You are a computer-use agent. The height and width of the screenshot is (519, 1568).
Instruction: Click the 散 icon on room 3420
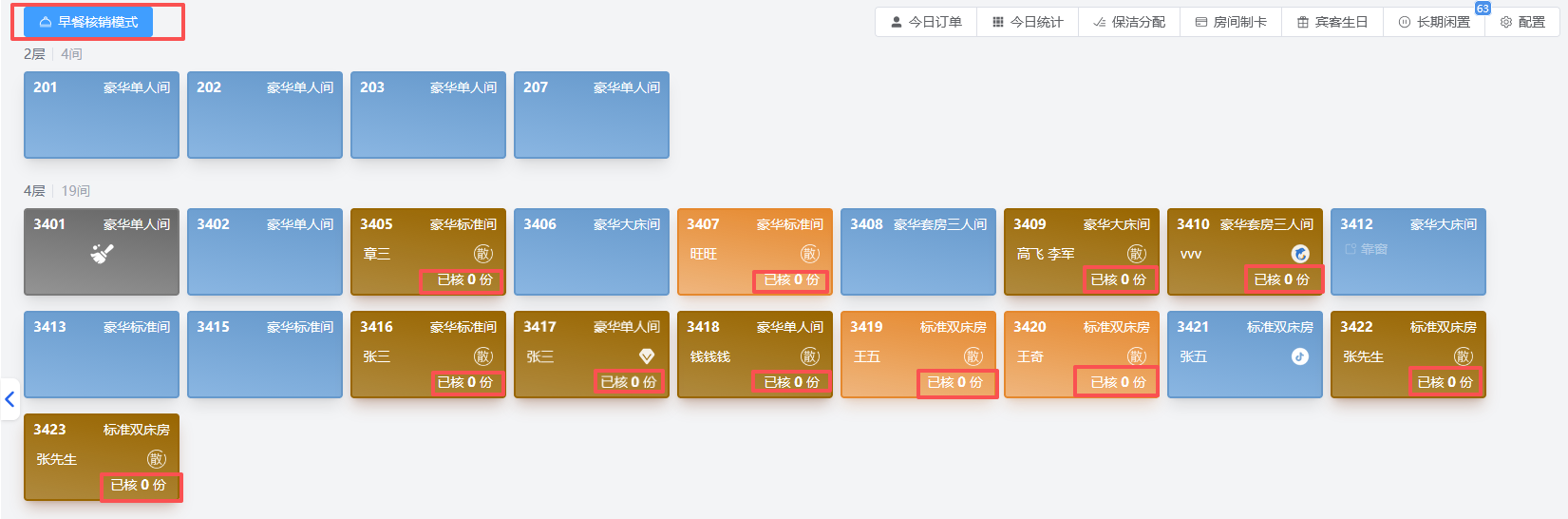tap(1137, 356)
